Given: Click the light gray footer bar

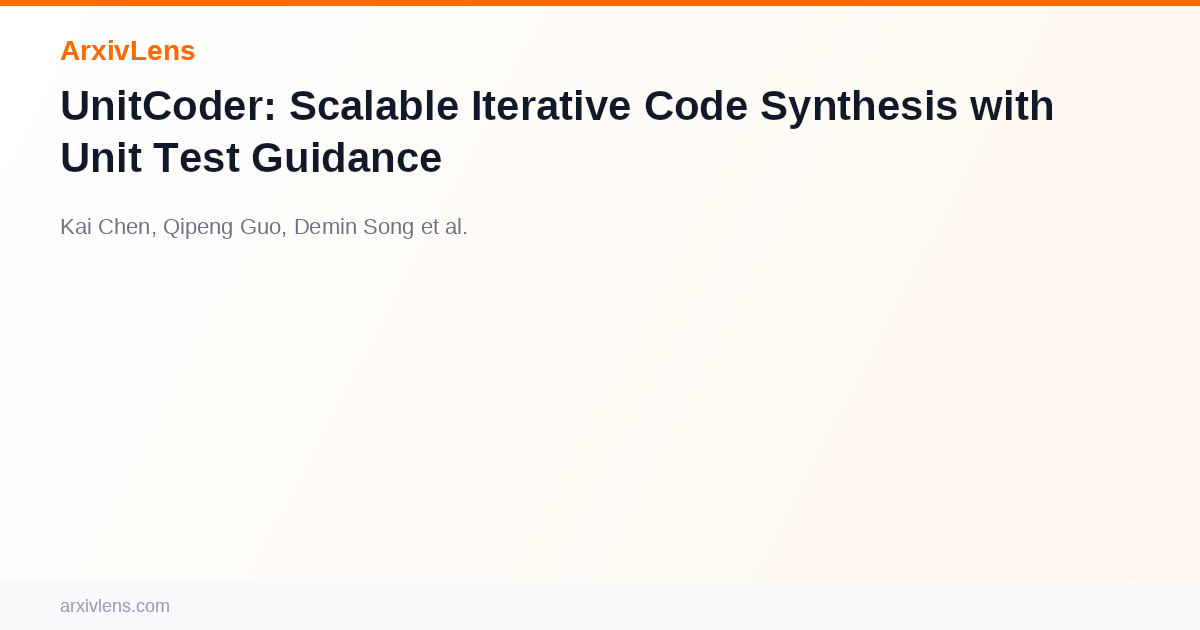Looking at the screenshot, I should click(x=600, y=605).
